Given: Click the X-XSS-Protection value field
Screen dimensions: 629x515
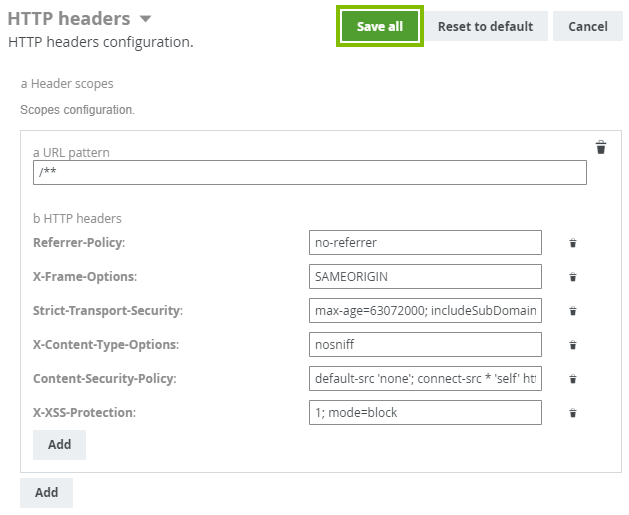Looking at the screenshot, I should (x=425, y=412).
